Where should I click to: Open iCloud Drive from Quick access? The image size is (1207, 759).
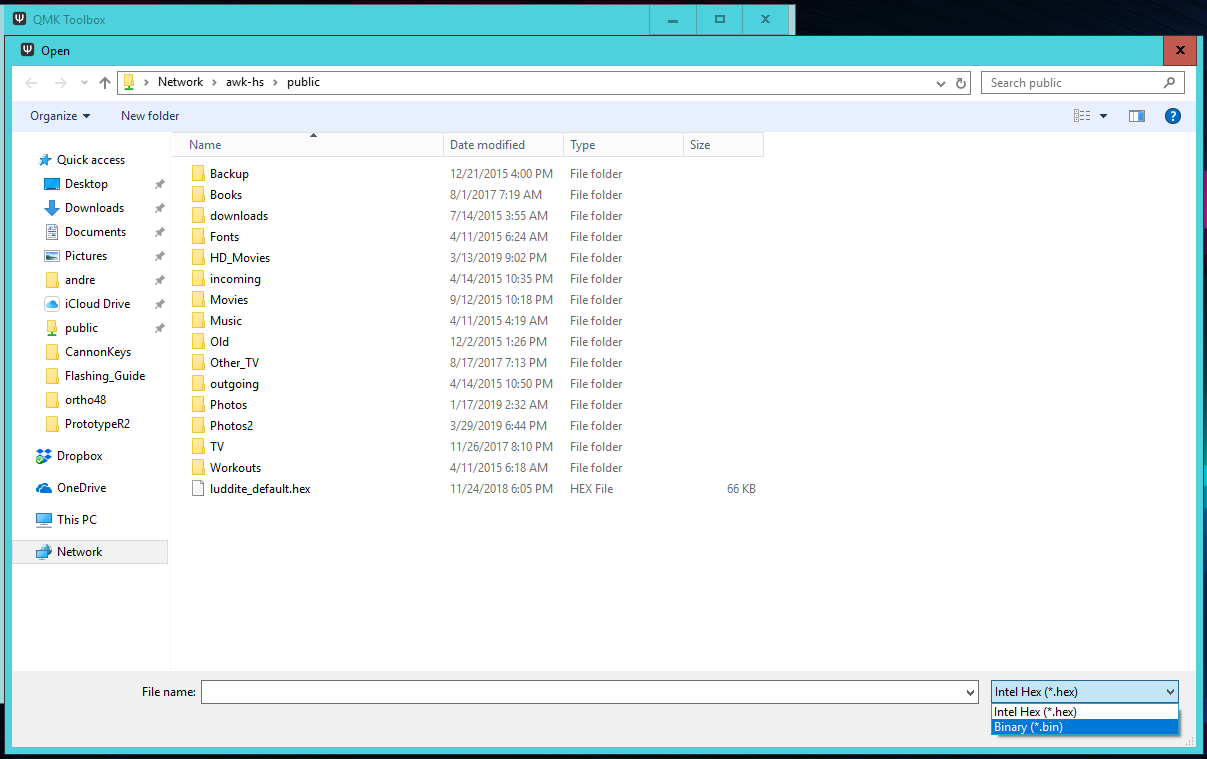tap(97, 304)
